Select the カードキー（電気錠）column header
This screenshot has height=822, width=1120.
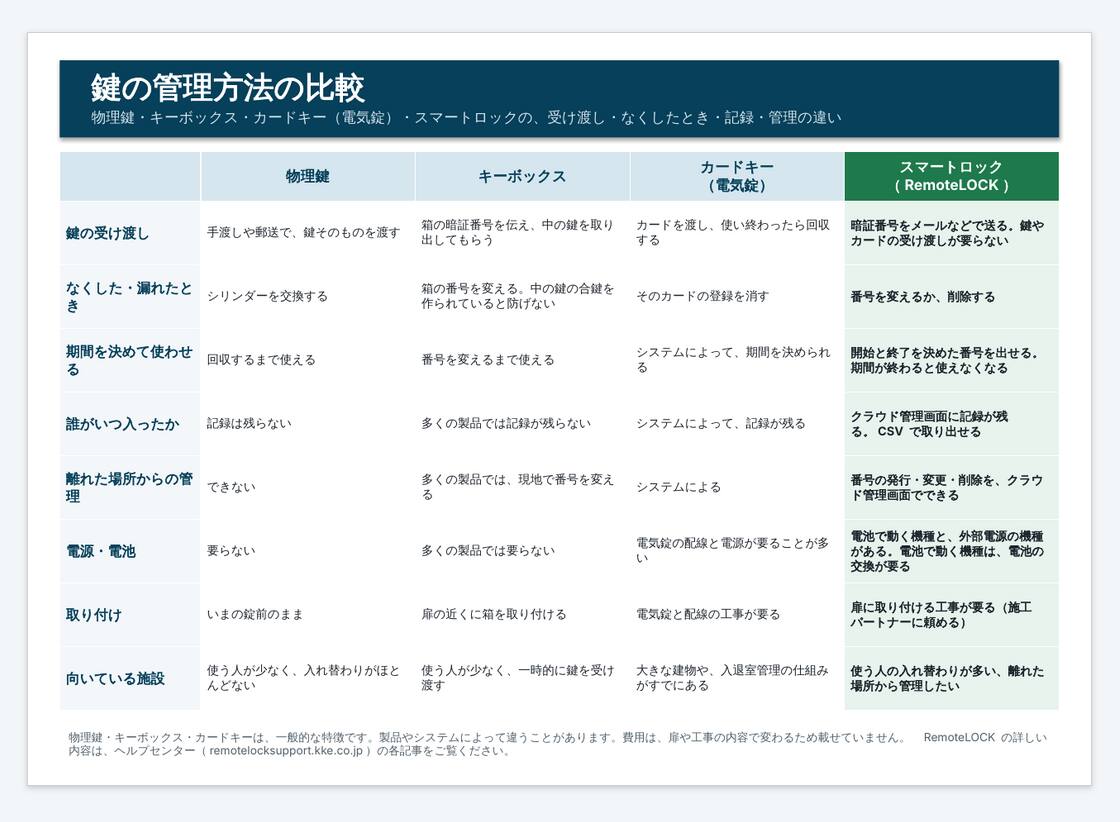coord(736,176)
